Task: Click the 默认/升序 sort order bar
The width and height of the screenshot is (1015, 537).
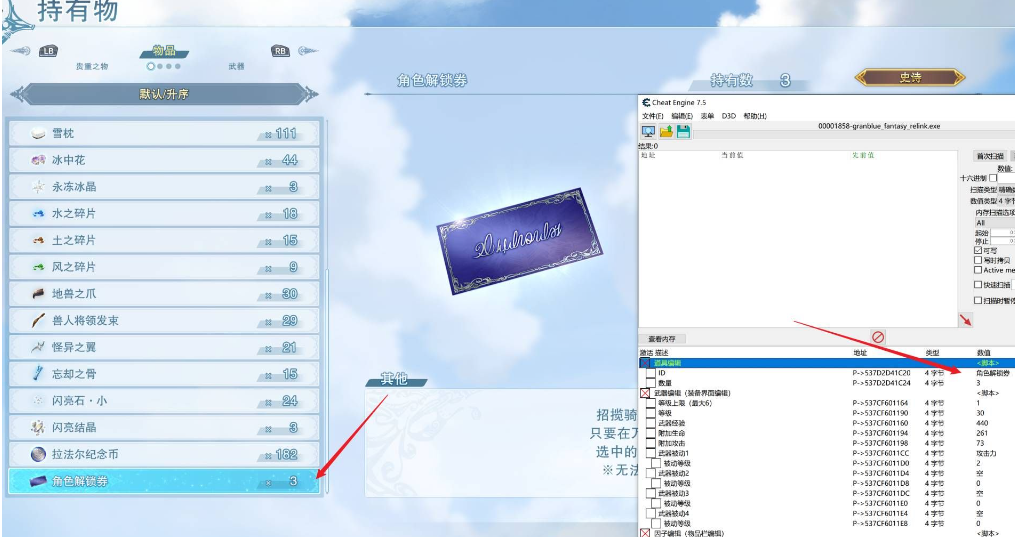Action: click(x=164, y=94)
